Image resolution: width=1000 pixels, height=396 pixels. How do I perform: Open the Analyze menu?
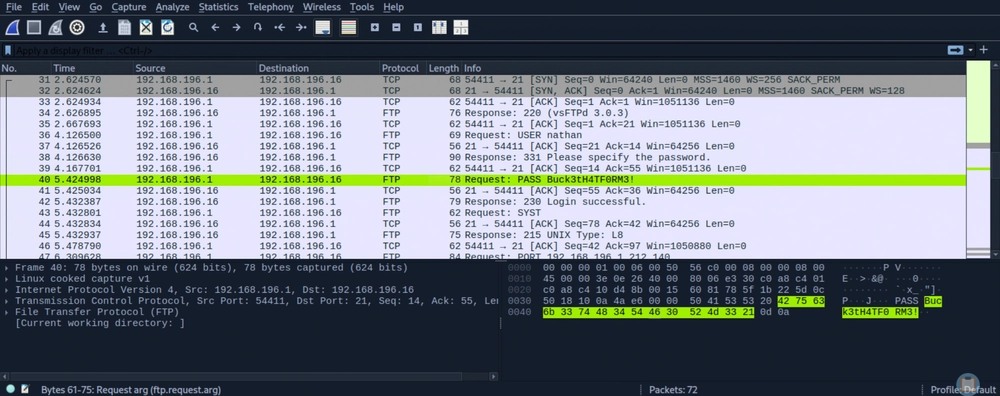click(172, 7)
